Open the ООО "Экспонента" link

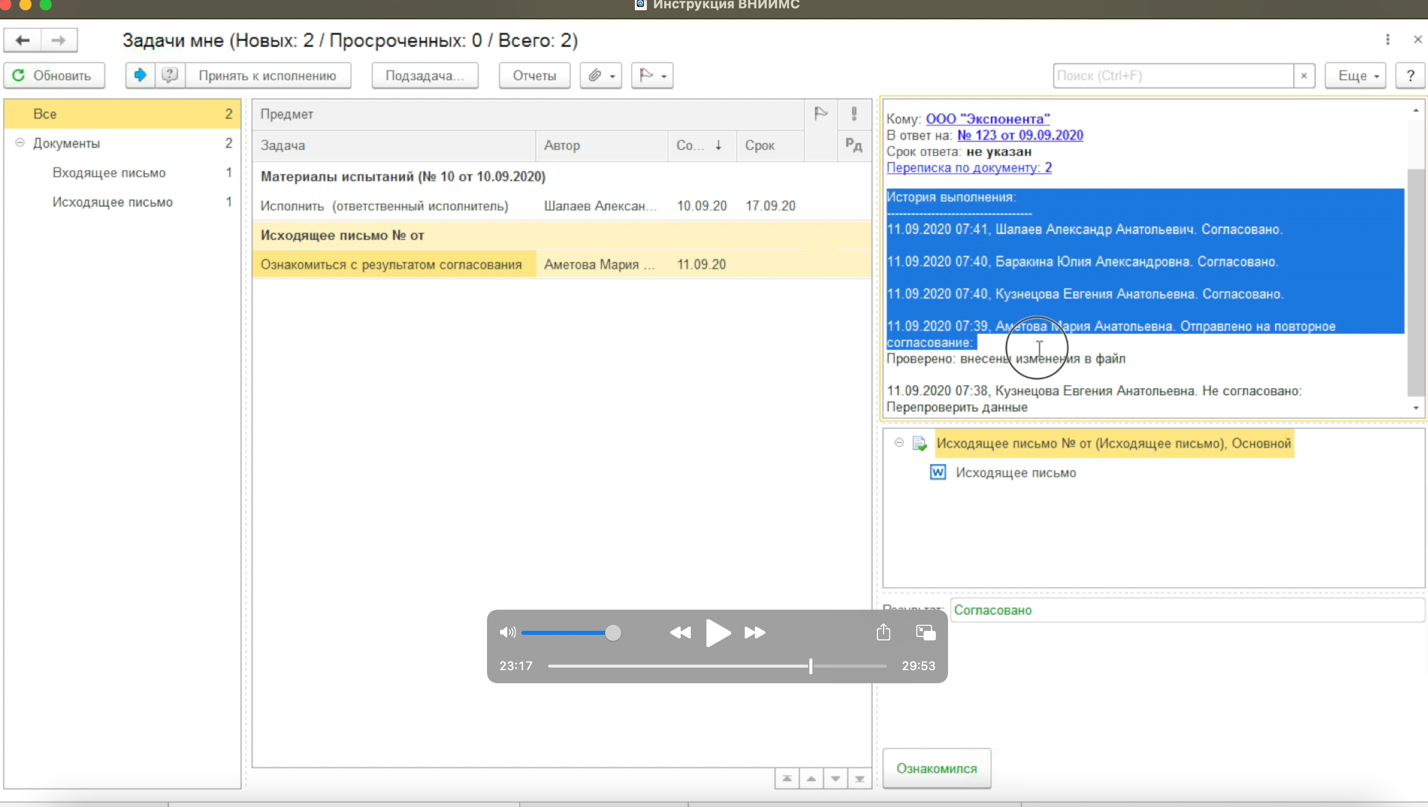[988, 119]
